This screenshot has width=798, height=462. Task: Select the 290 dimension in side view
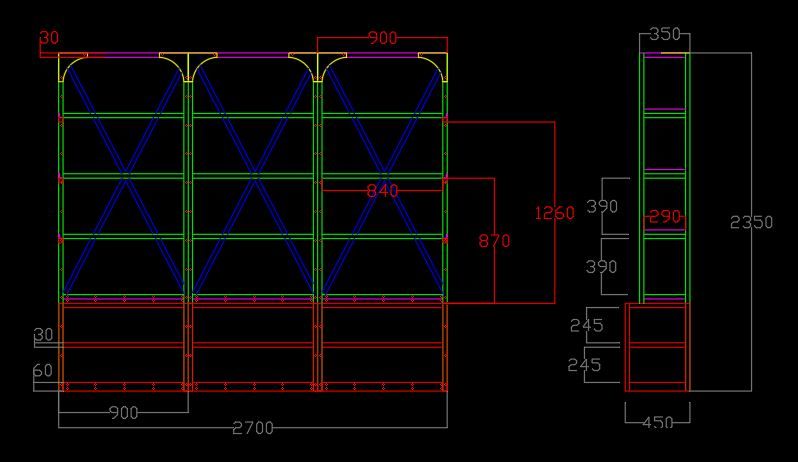(665, 217)
